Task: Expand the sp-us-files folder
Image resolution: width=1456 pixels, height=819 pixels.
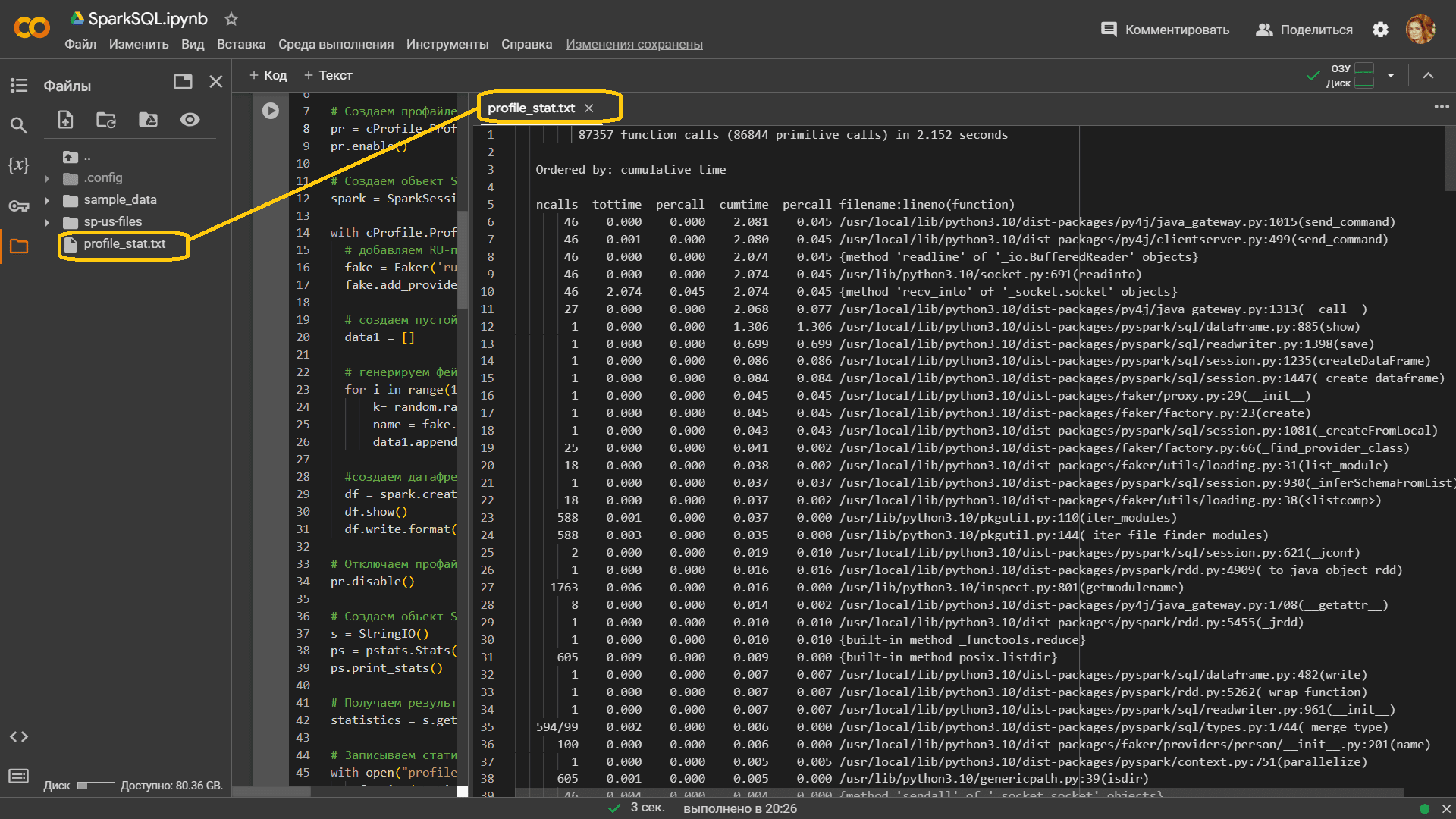Action: click(x=47, y=222)
